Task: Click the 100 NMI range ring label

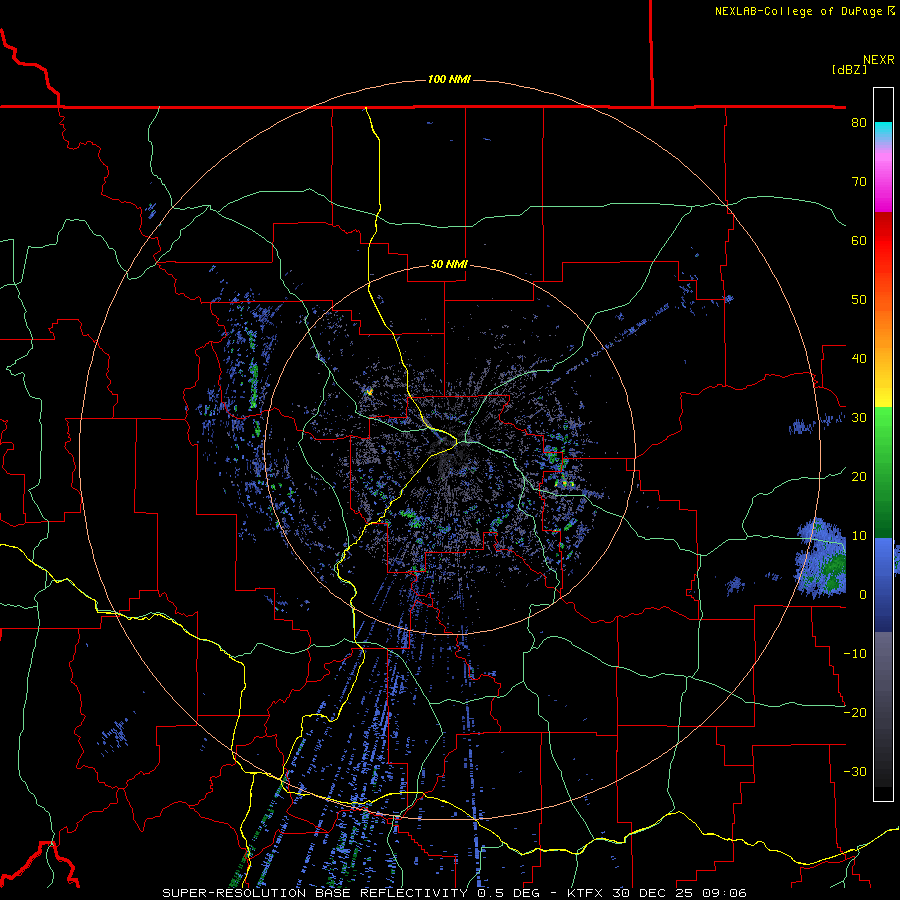Action: coord(449,79)
